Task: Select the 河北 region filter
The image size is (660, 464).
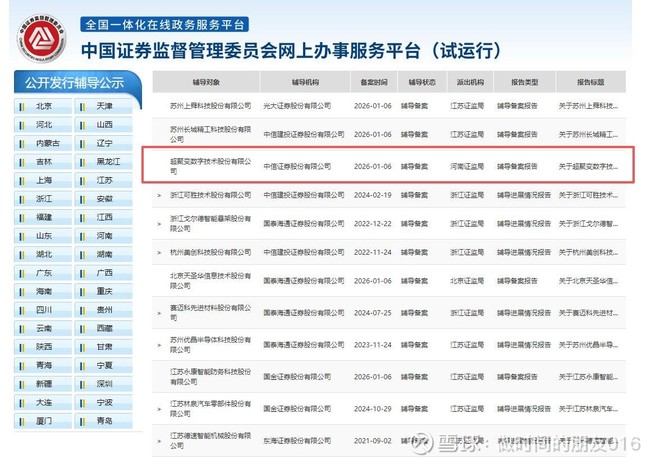Action: click(x=43, y=125)
